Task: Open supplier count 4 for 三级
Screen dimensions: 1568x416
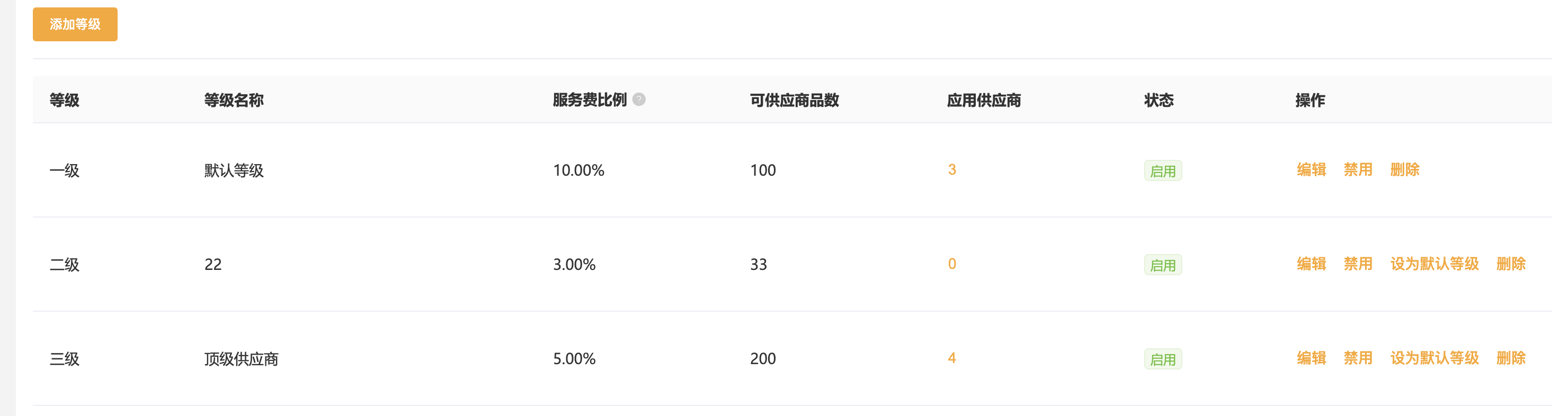Action: (x=951, y=358)
